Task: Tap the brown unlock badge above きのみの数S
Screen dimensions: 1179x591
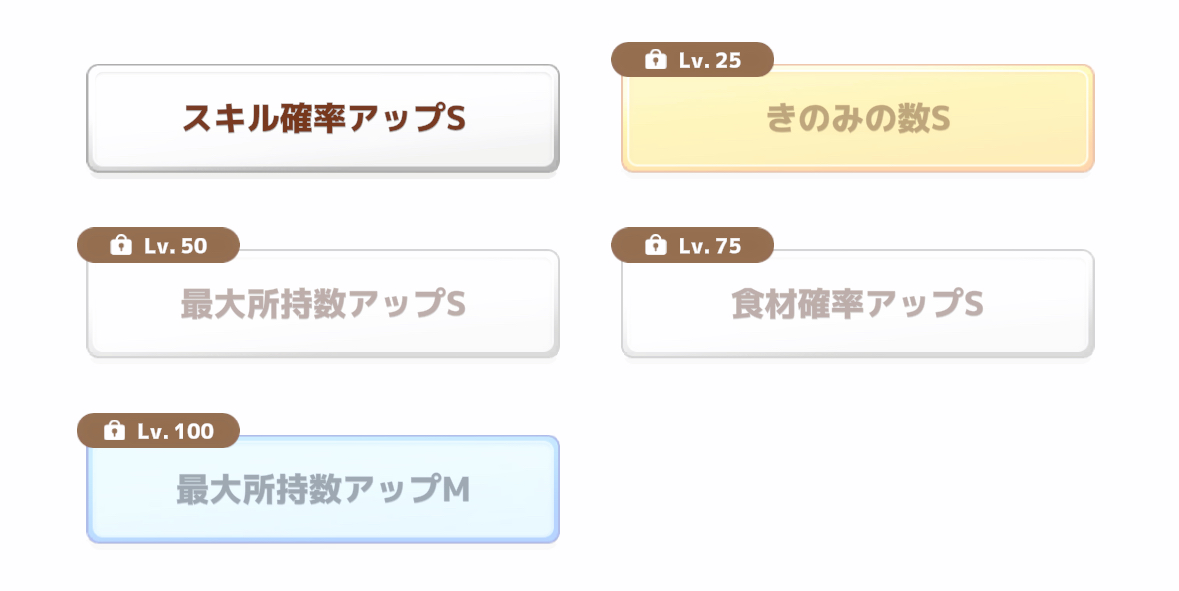Action: pos(692,60)
